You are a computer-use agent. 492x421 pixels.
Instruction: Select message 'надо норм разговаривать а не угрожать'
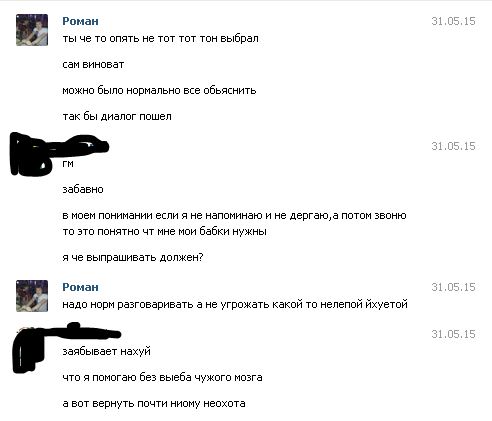(235, 304)
